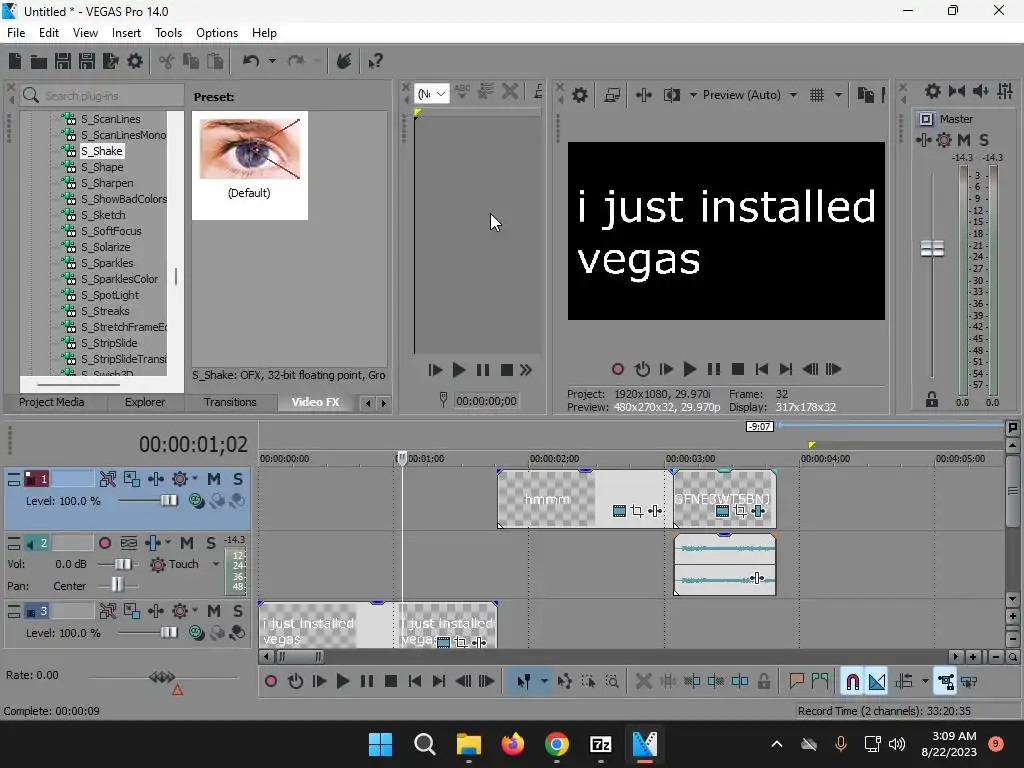Arm audio track 2 for record

pyautogui.click(x=104, y=543)
